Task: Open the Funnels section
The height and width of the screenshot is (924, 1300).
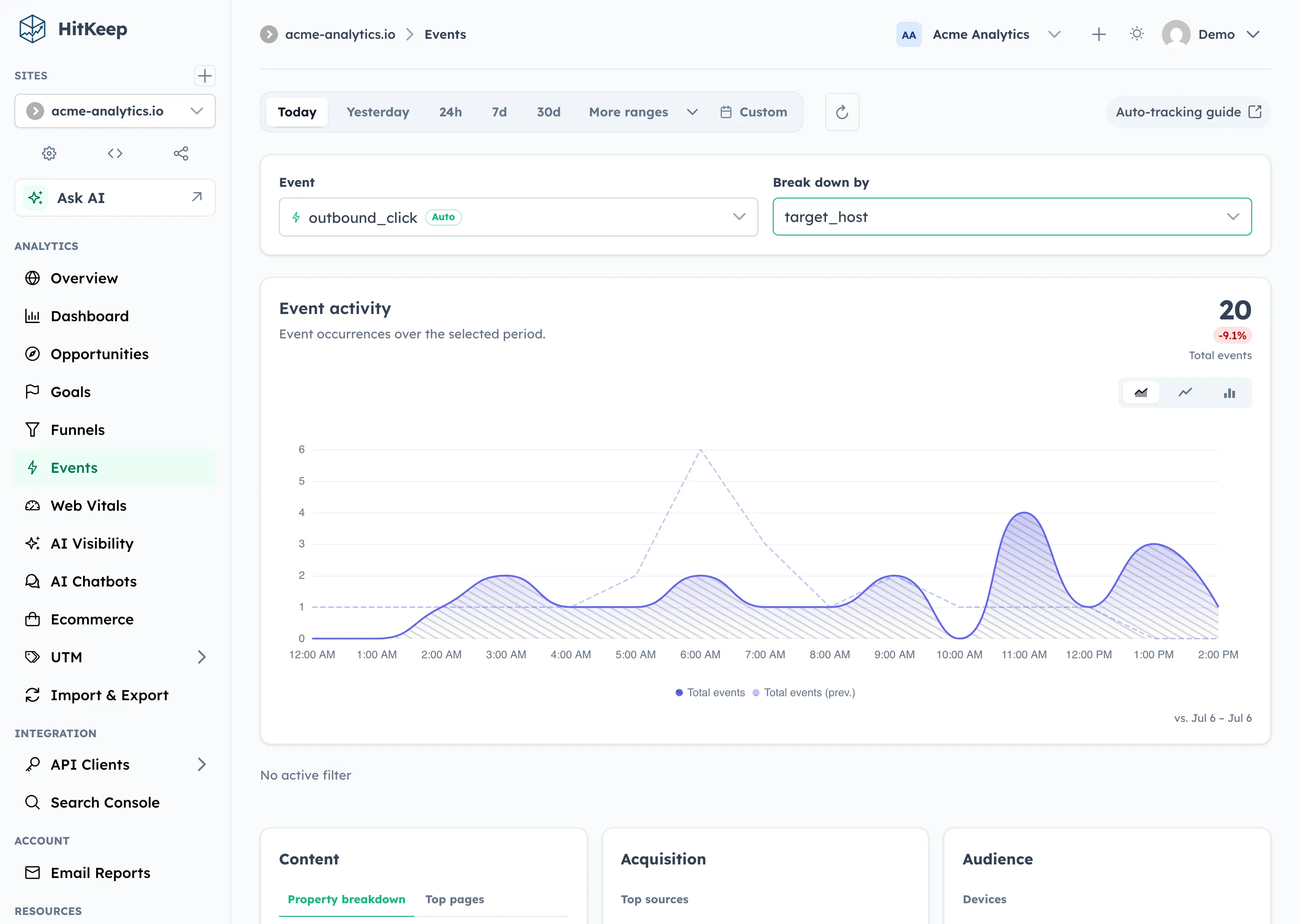Action: click(115, 430)
